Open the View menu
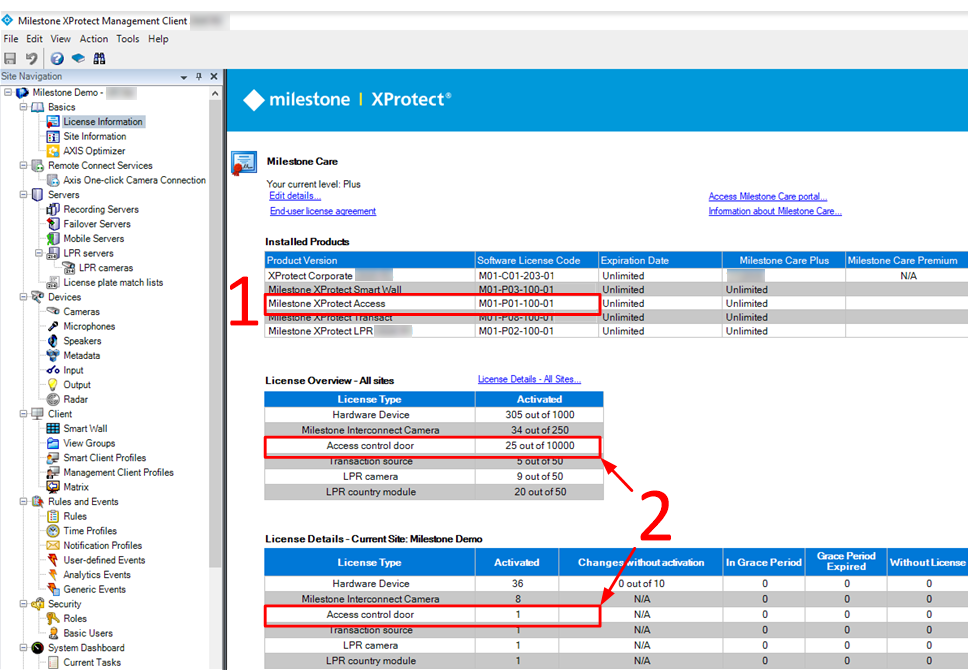 point(60,39)
